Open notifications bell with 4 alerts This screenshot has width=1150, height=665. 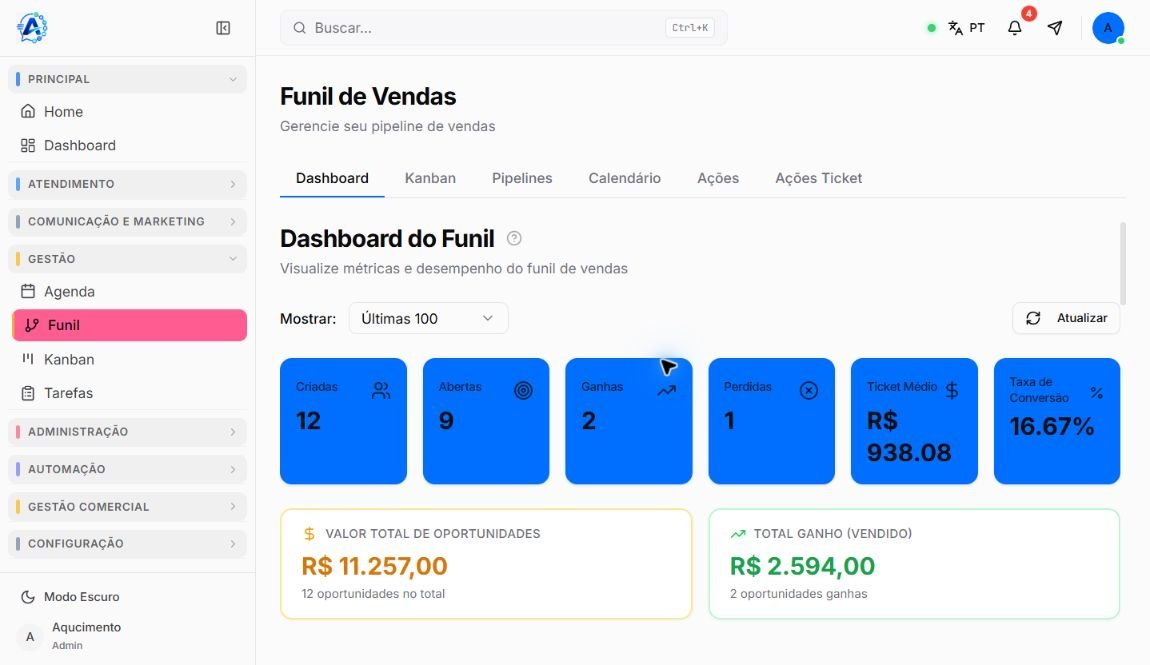pos(1014,28)
